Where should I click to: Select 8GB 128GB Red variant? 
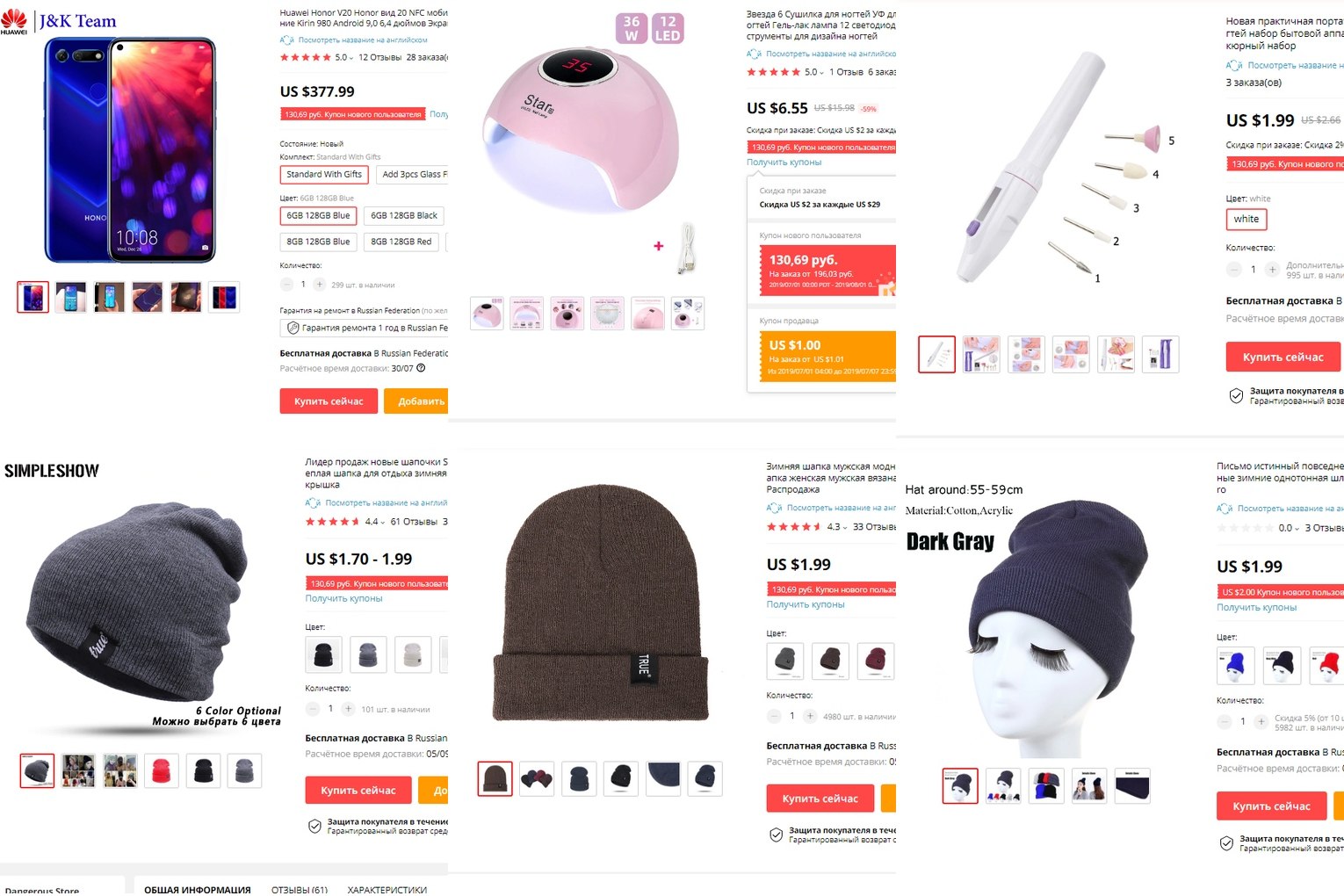(x=401, y=242)
